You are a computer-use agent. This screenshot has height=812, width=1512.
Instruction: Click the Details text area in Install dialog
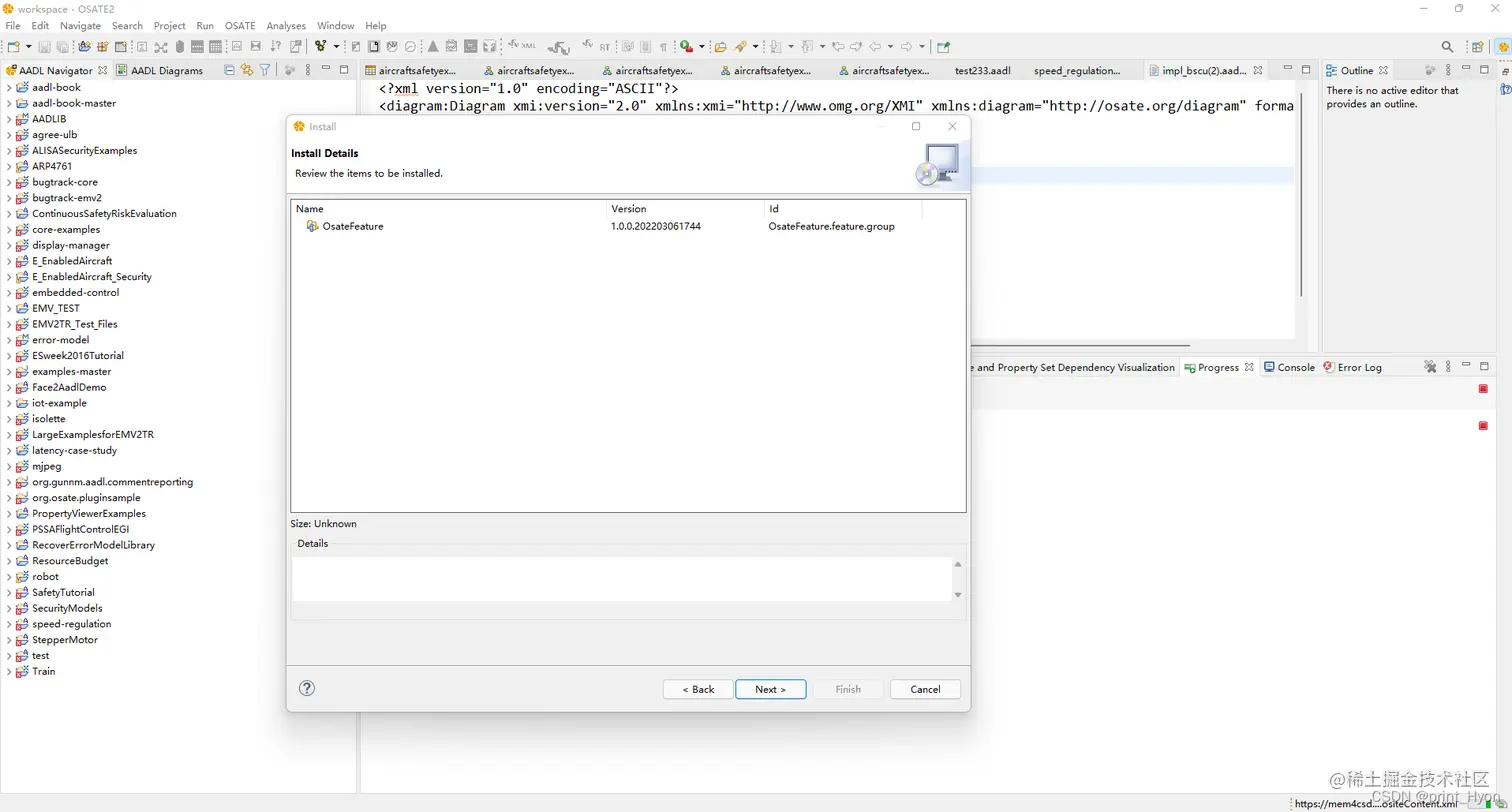(621, 578)
